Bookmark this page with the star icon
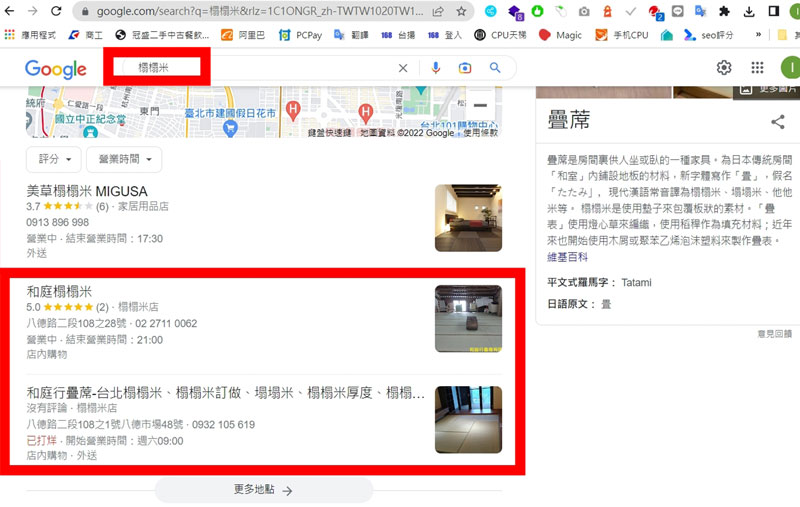 tap(461, 11)
